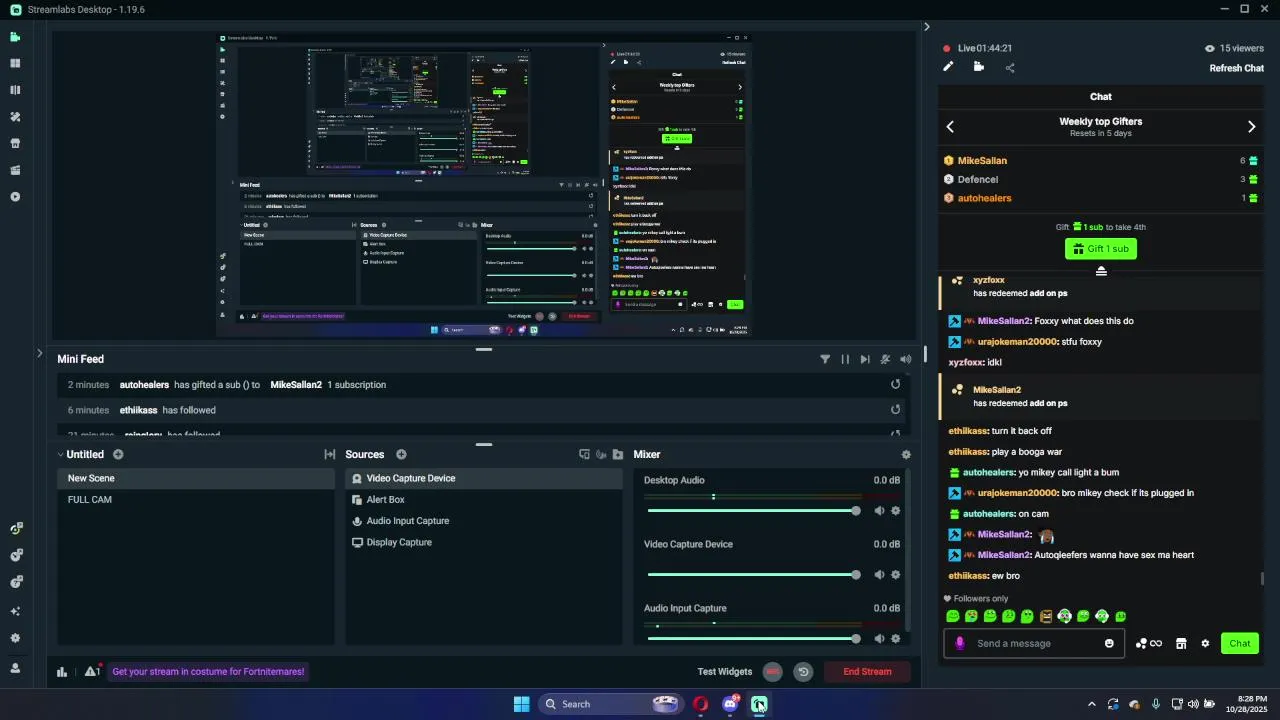Select the Display Capture source
The height and width of the screenshot is (720, 1280).
point(484,542)
